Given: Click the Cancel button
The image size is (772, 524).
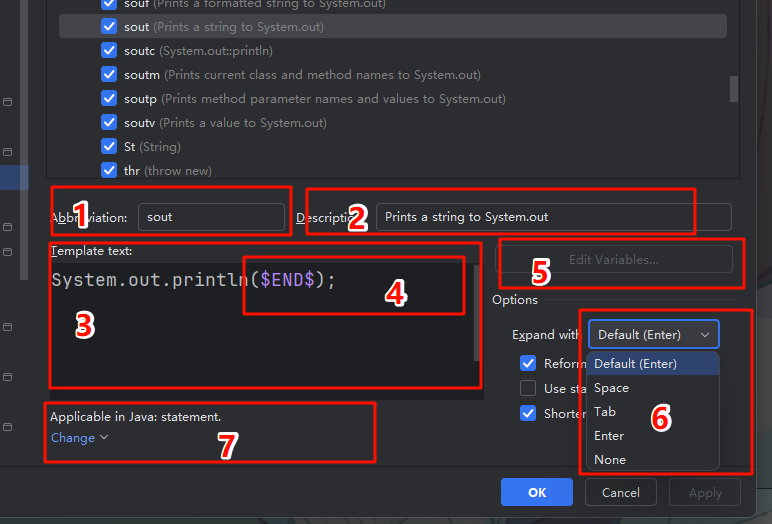Looking at the screenshot, I should [x=620, y=492].
